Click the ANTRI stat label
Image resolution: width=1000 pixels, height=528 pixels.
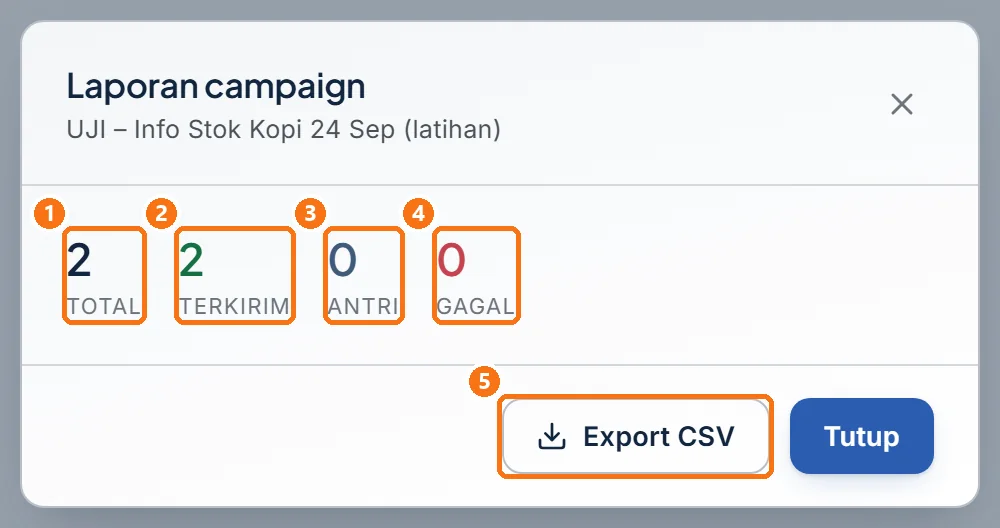[364, 307]
